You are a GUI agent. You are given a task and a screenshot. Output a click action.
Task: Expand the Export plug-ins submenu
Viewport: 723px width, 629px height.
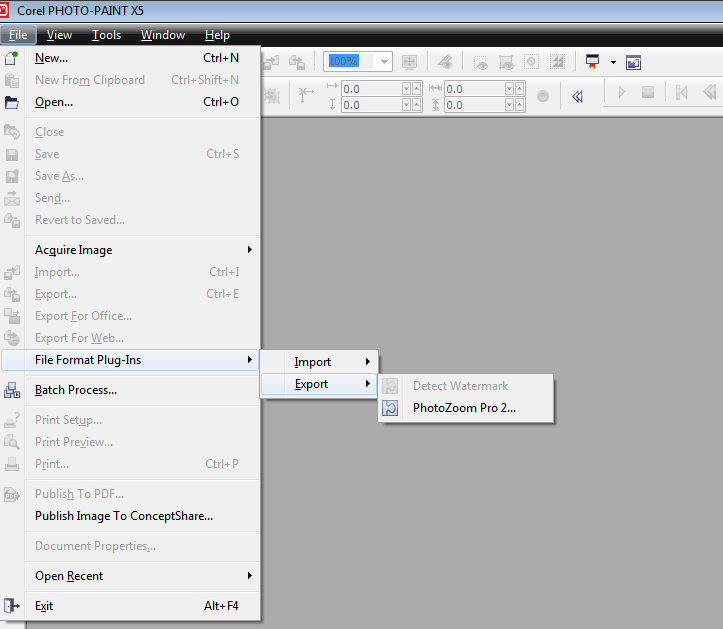pos(367,384)
